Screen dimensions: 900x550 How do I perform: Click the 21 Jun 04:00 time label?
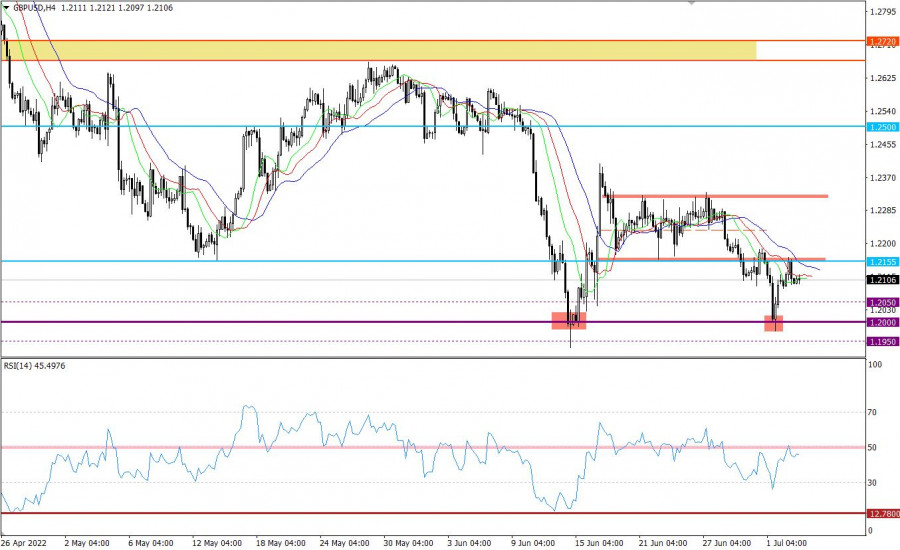click(x=662, y=543)
